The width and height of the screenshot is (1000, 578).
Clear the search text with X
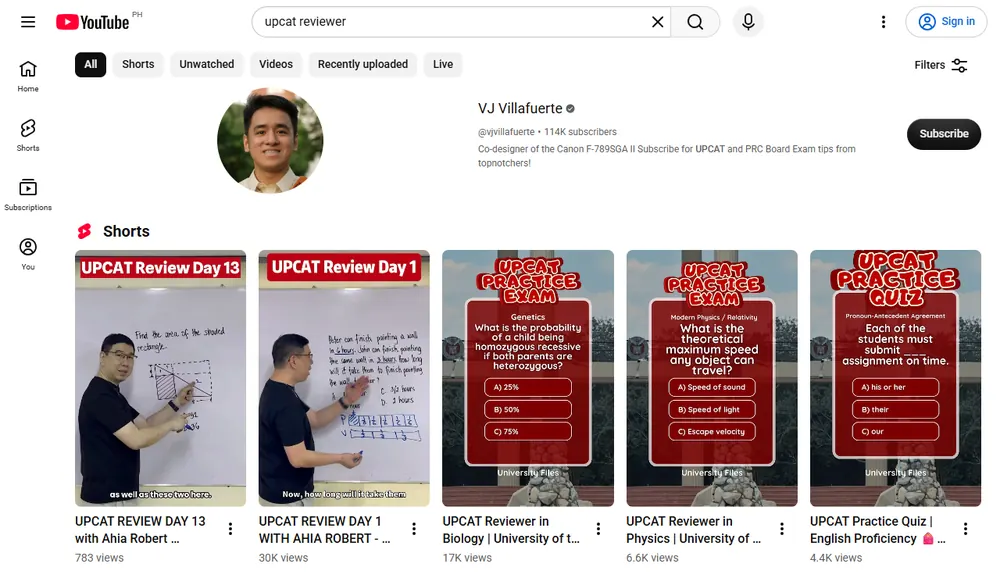pos(658,22)
